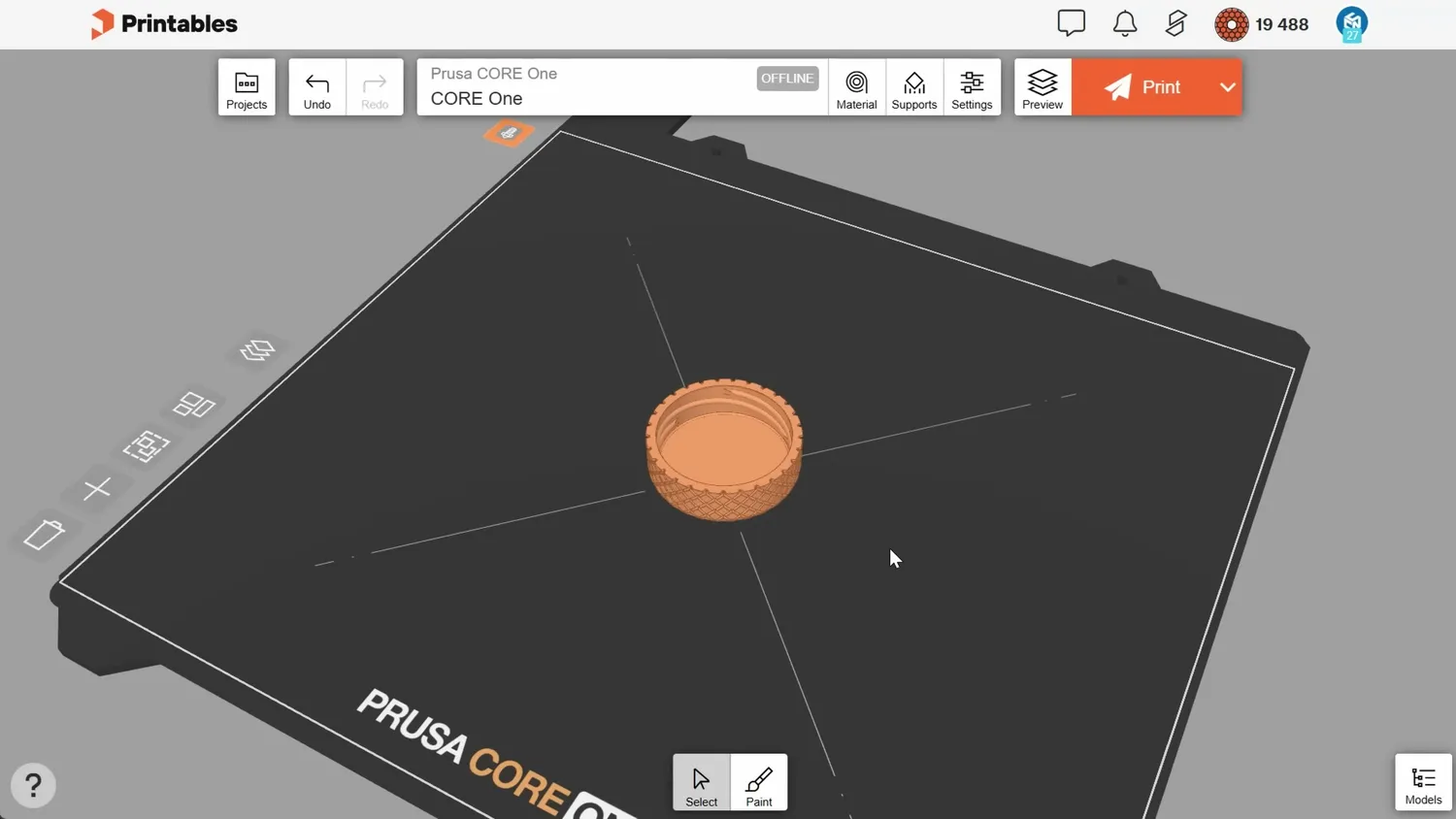Open the Prusameter badge icon in header
The width and height of the screenshot is (1456, 819).
click(1176, 23)
